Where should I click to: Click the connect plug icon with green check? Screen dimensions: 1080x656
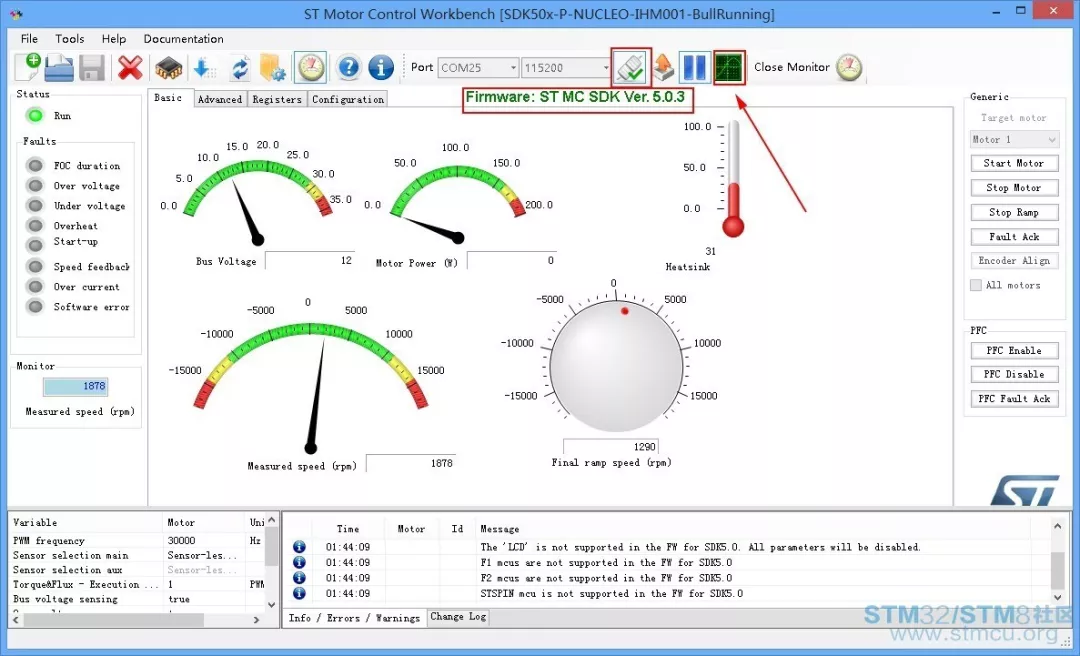pos(631,68)
